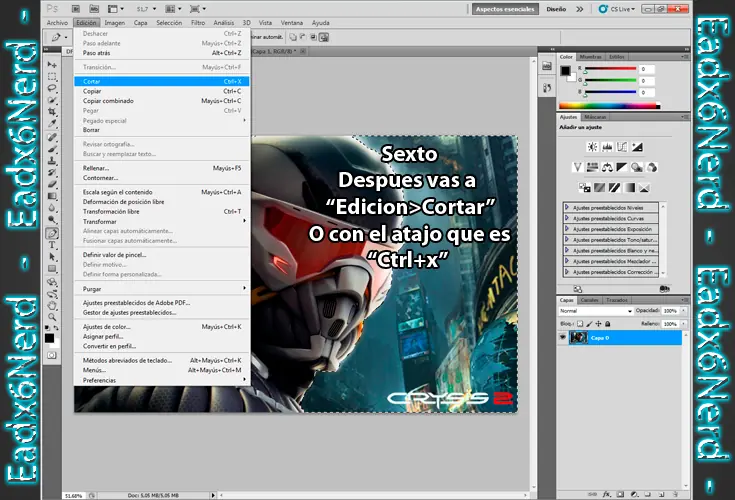Open the CS Live button
The image size is (735, 500).
click(x=616, y=9)
